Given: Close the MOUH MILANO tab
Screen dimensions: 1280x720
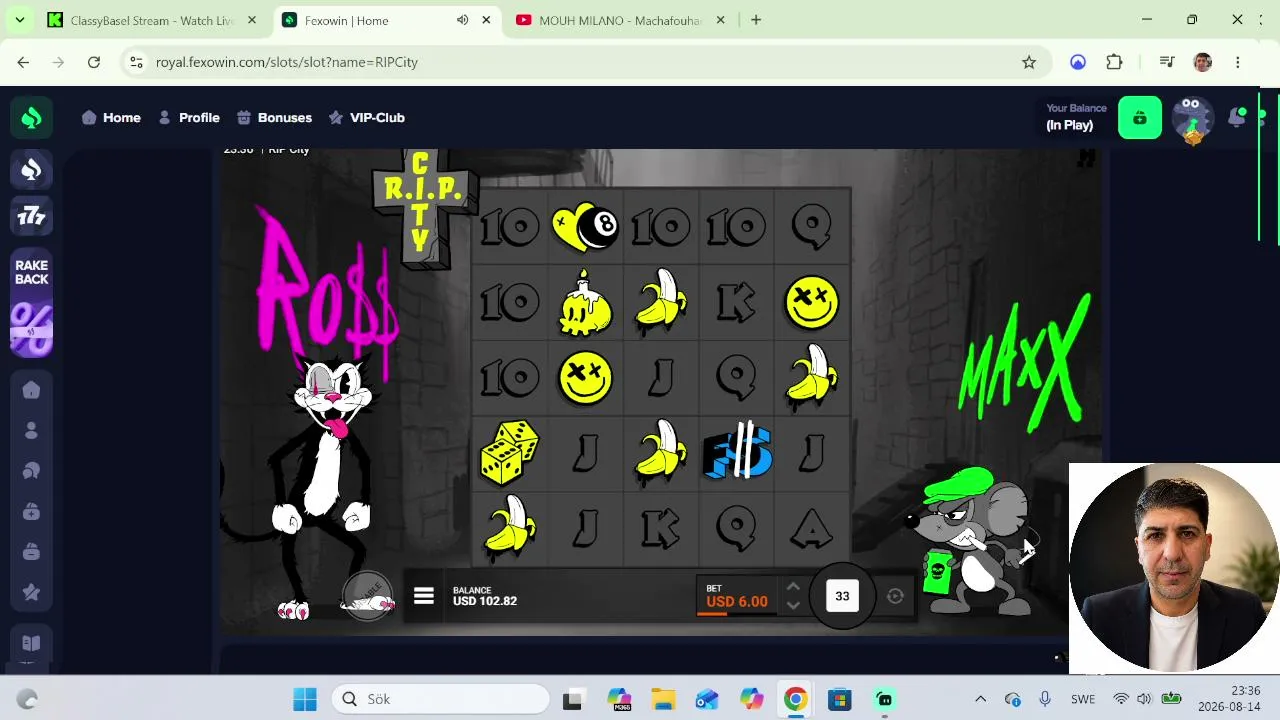Looking at the screenshot, I should (720, 20).
